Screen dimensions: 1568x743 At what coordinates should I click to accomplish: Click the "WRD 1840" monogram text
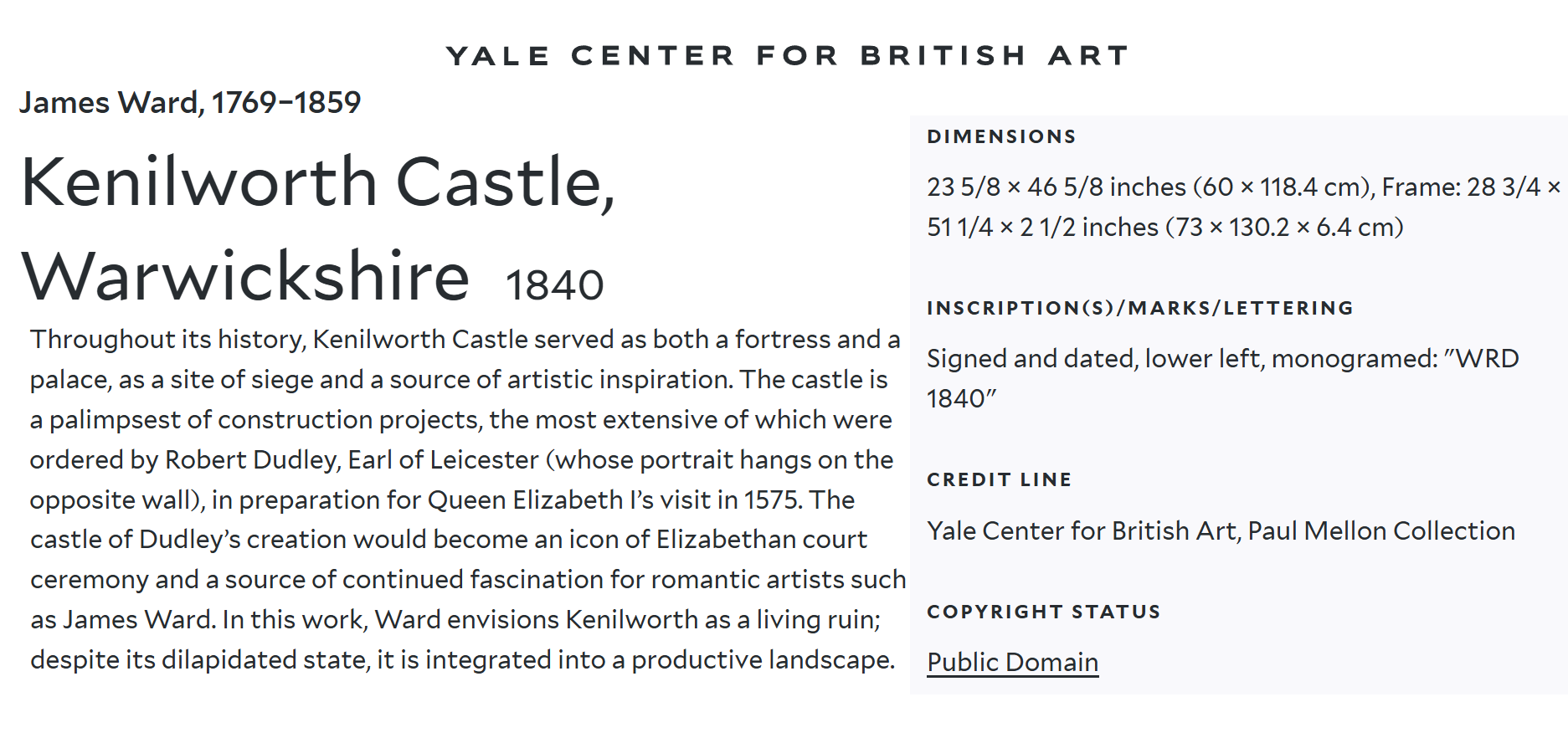pos(1222,378)
